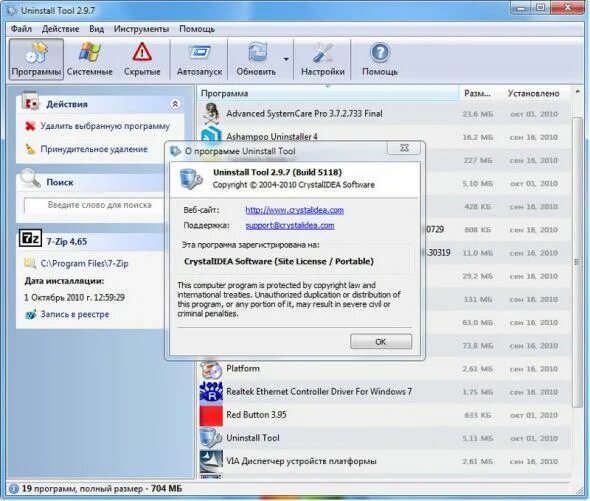Open the Автозапуск startup manager
The image size is (590, 501).
click(x=199, y=59)
